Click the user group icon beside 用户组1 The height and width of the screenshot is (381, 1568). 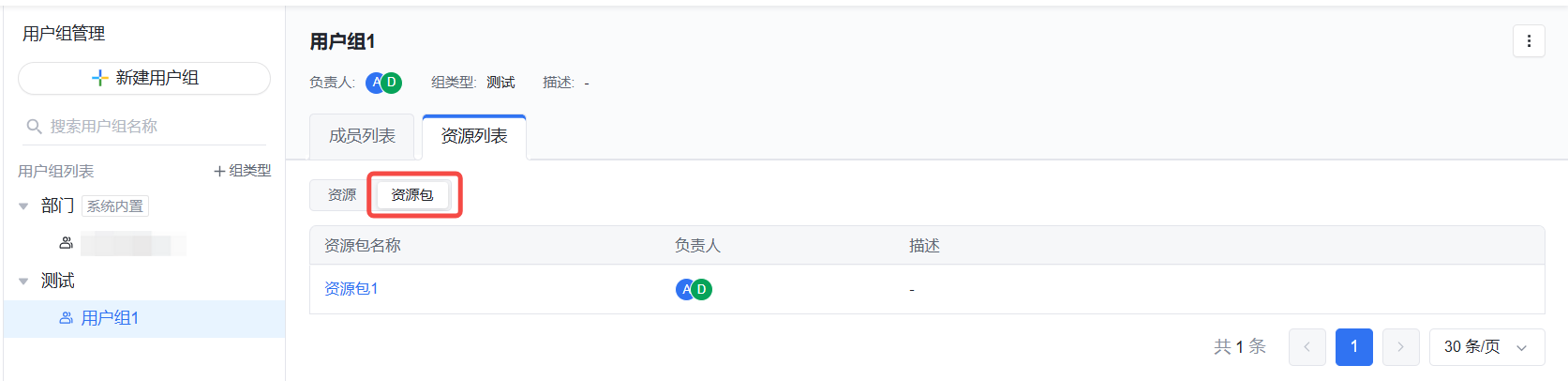(67, 318)
